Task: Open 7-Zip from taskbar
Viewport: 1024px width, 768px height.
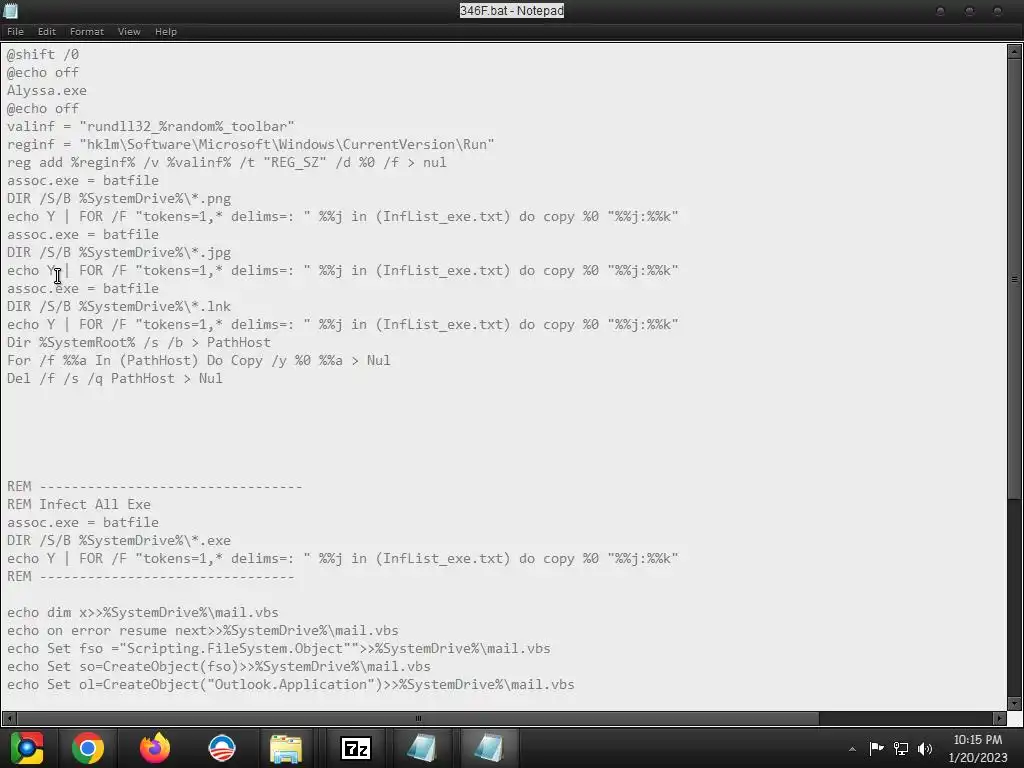Action: coord(356,748)
